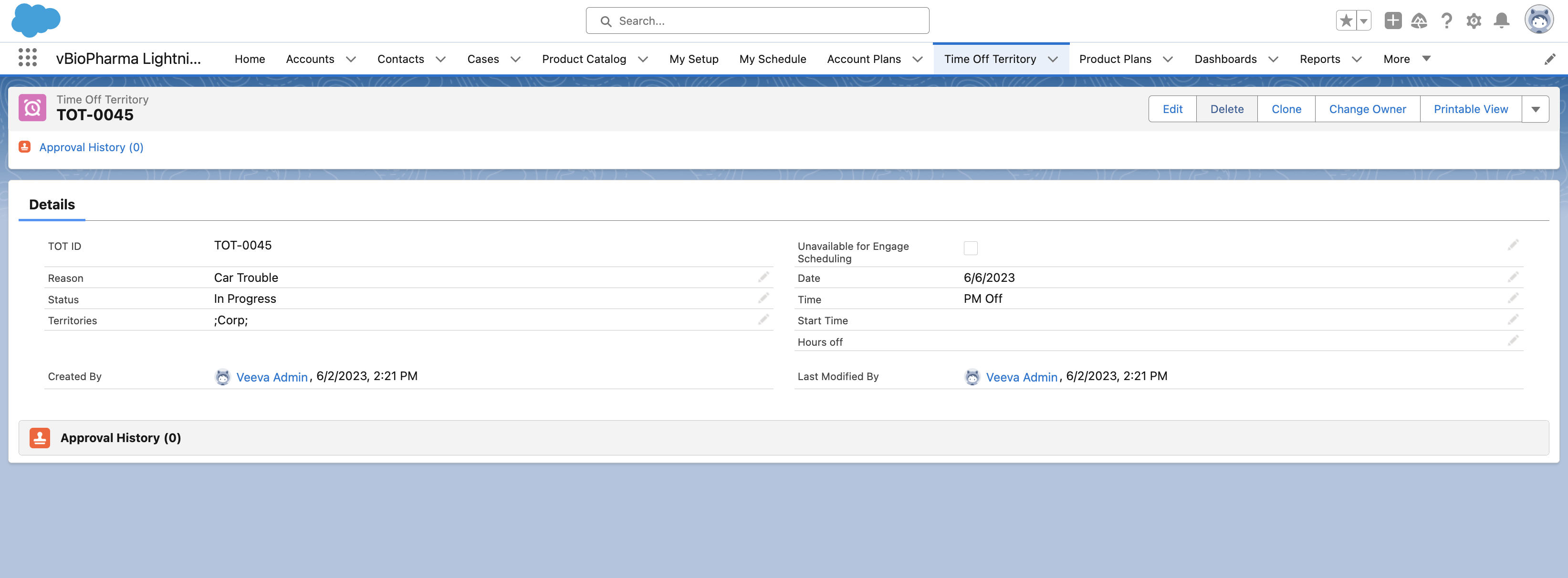
Task: Open the Setup gear icon
Action: [x=1474, y=21]
